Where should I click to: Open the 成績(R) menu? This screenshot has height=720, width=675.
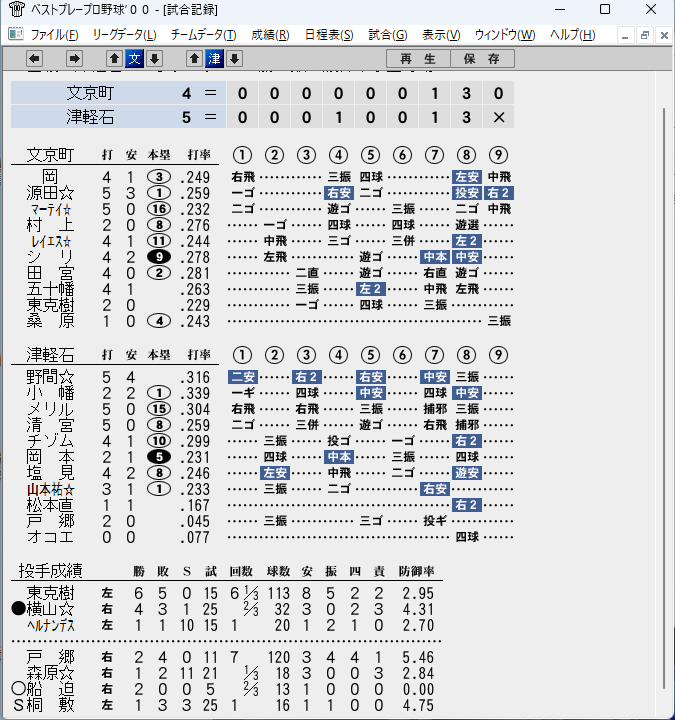coord(270,35)
